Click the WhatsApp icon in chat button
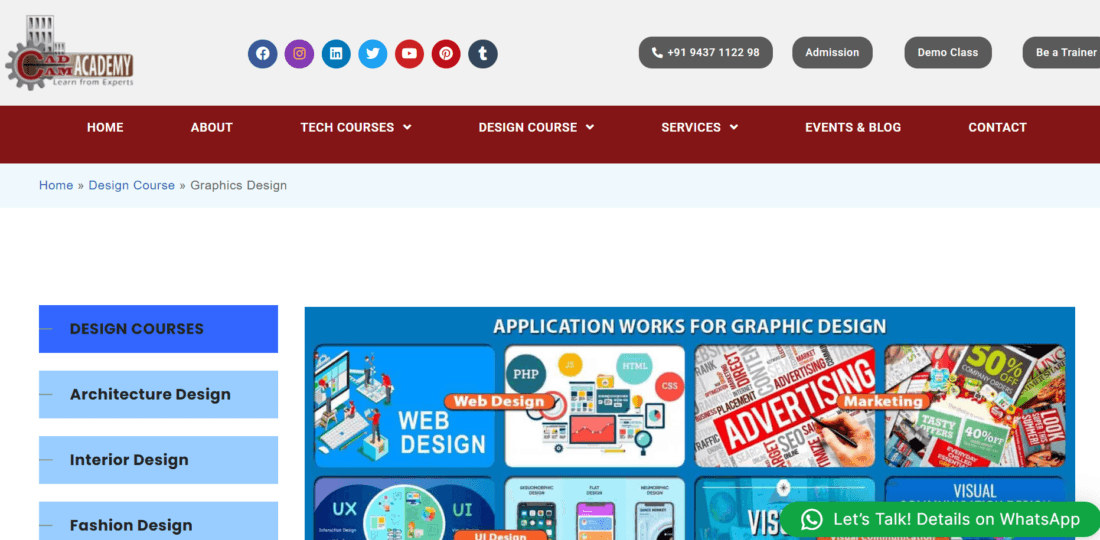Image resolution: width=1100 pixels, height=540 pixels. click(811, 520)
